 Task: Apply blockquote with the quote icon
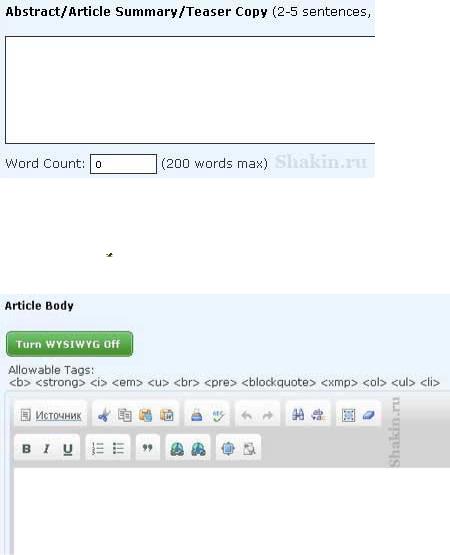click(148, 448)
